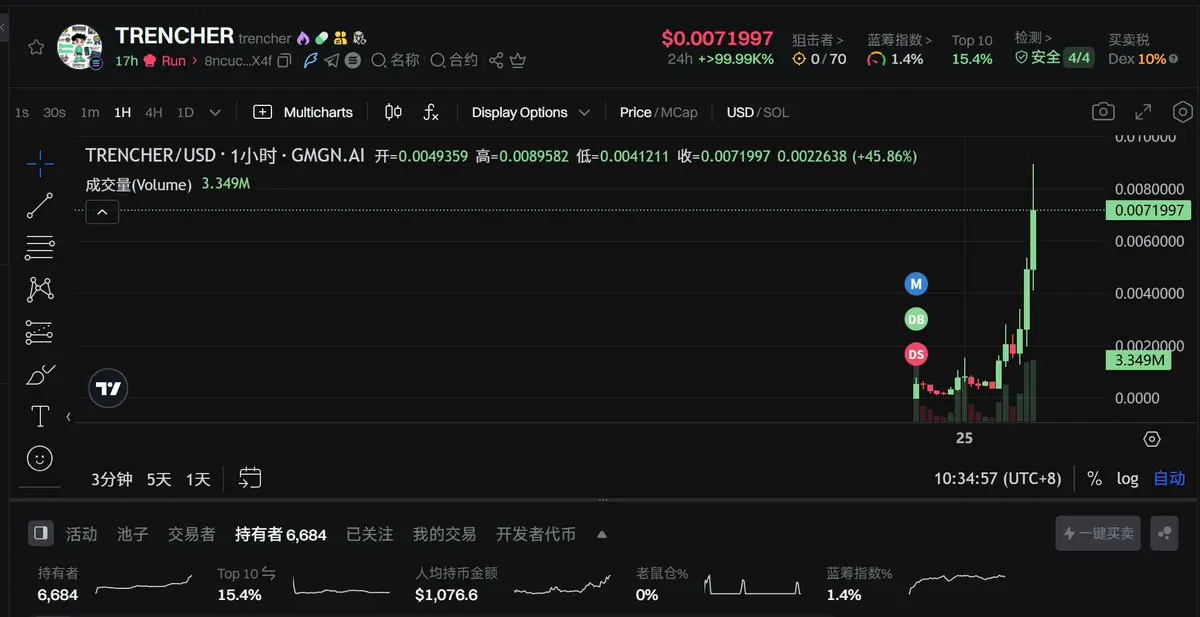Switch chart to MCap mode
Screen dimensions: 1200x617
[679, 113]
